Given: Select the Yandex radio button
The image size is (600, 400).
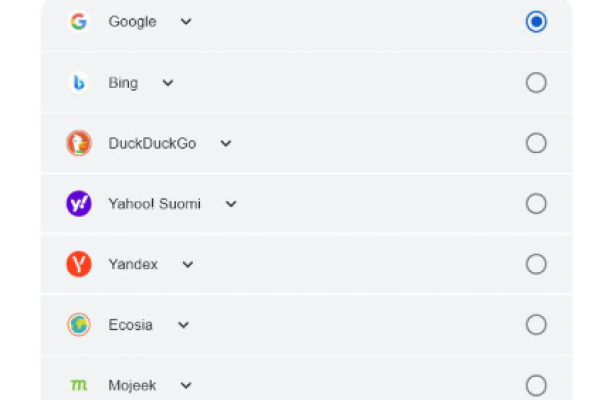Looking at the screenshot, I should click(x=536, y=264).
